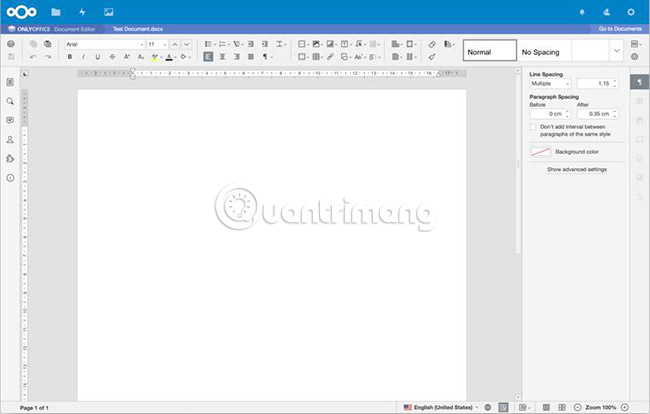Select the 'No Spacing' style
650x414 pixels.
561,50
